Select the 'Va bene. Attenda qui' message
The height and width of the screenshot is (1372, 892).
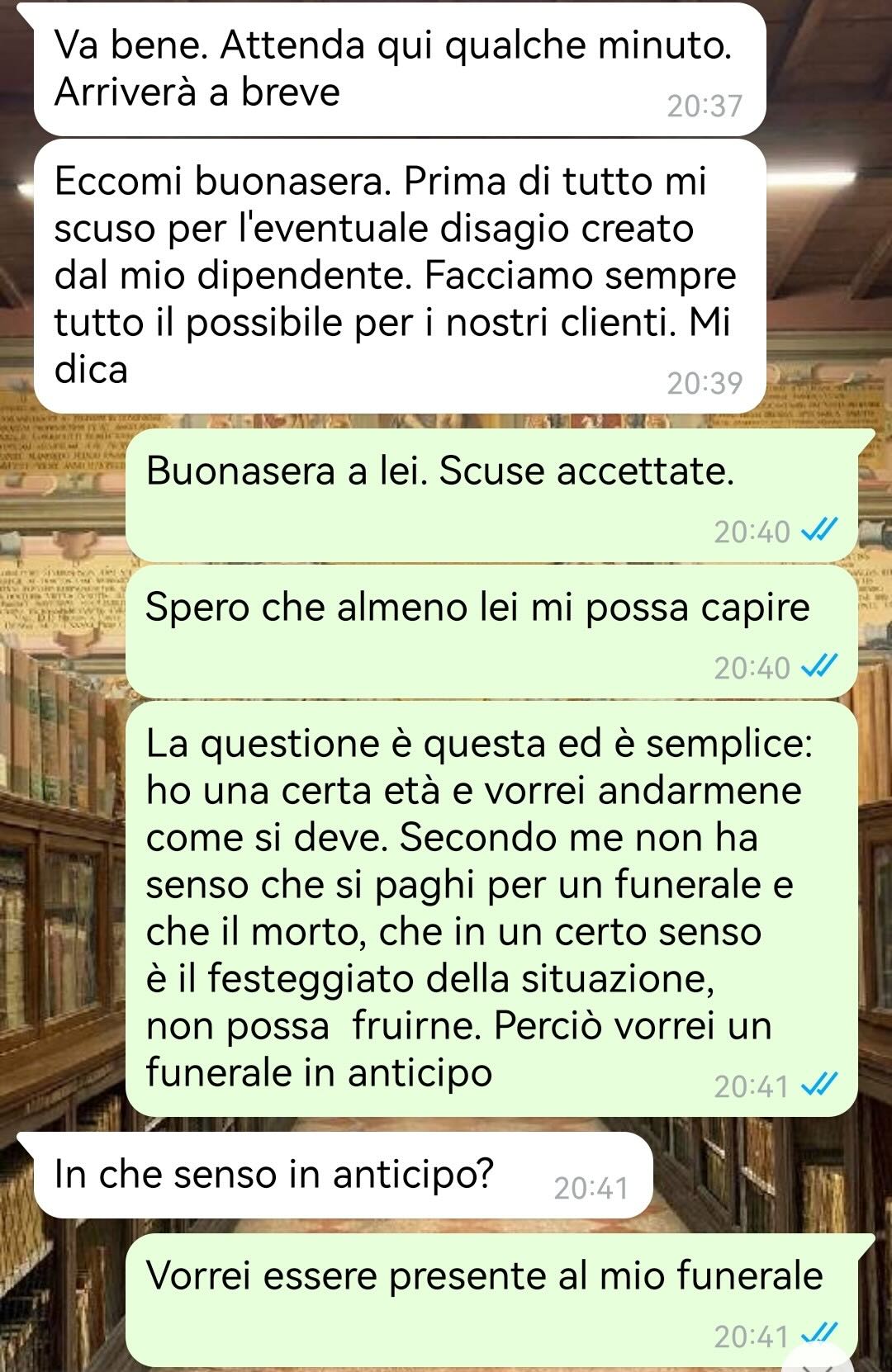pos(400,69)
